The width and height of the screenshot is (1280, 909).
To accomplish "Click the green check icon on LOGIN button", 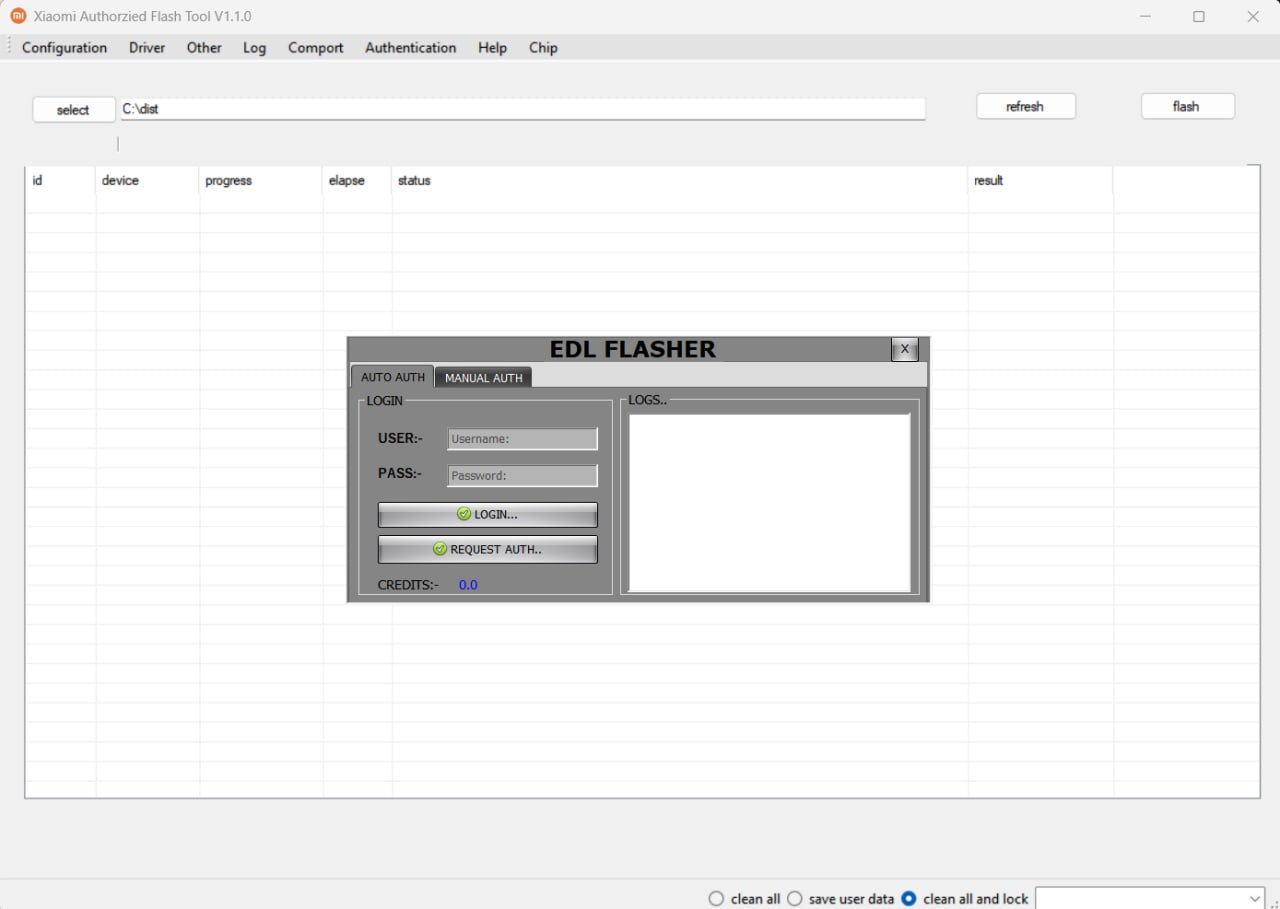I will pos(464,514).
